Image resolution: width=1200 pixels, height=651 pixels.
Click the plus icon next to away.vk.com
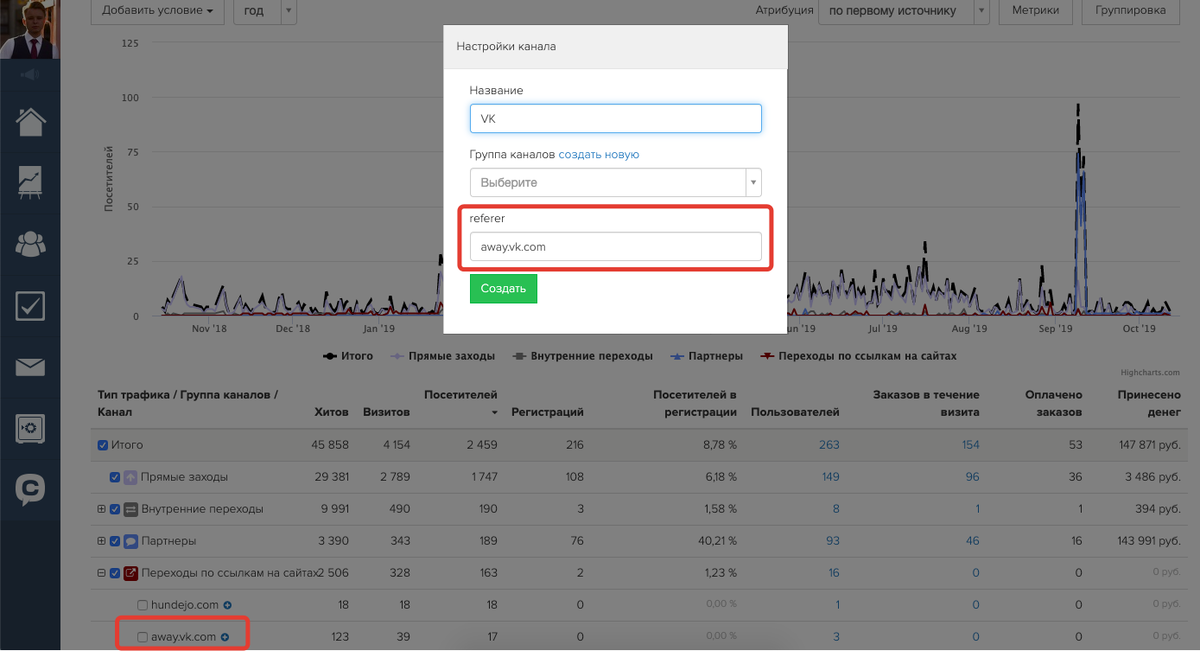[225, 637]
